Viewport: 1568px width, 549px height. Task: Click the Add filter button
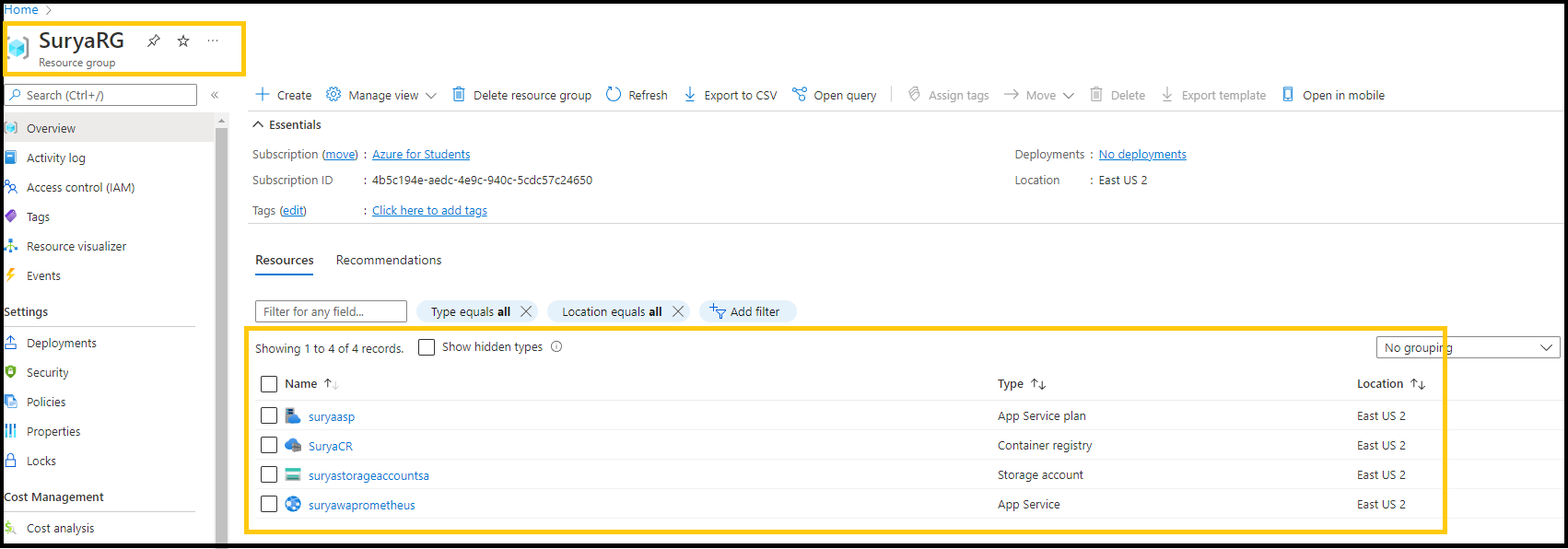(x=747, y=311)
